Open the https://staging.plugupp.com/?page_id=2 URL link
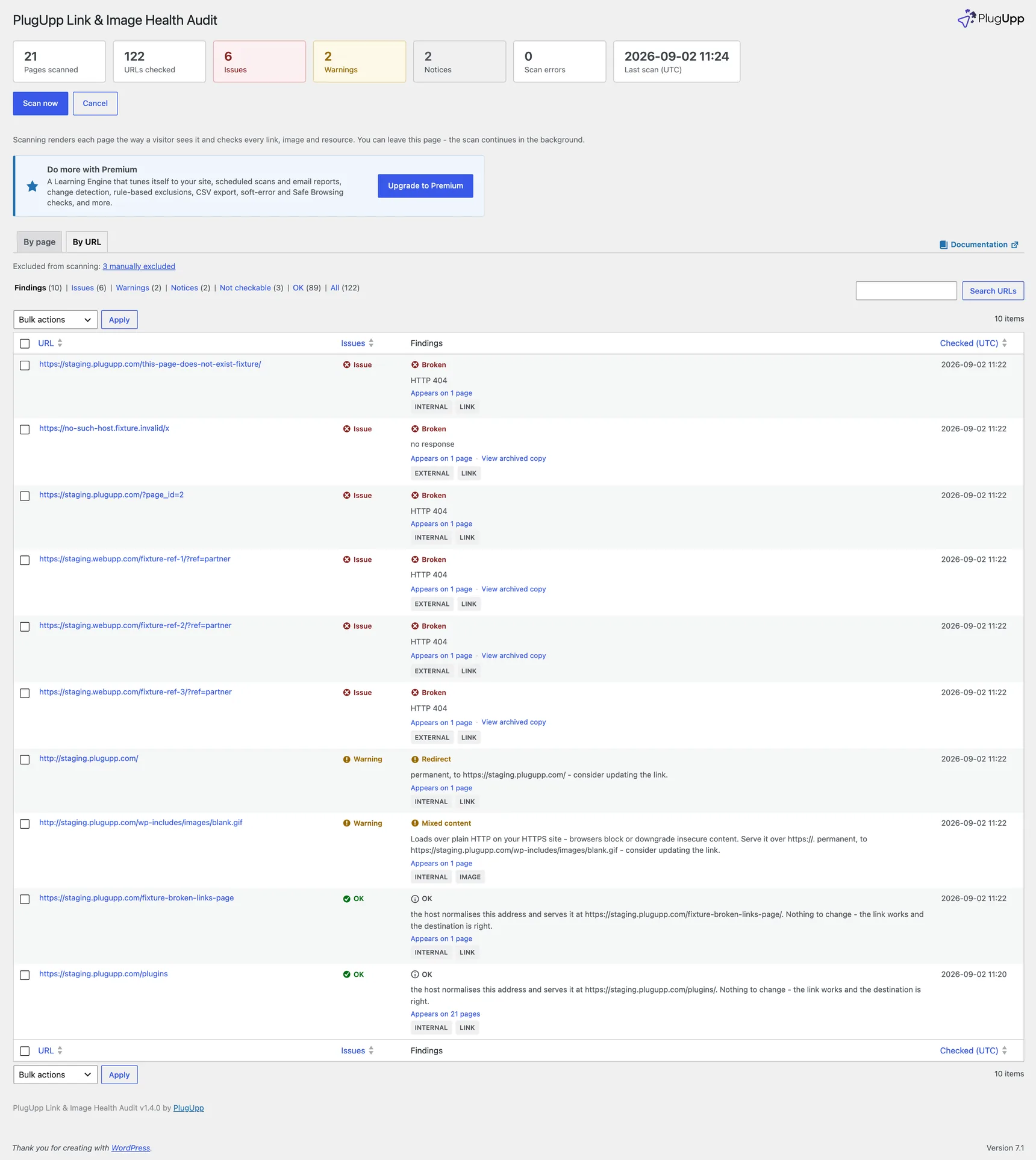The width and height of the screenshot is (1036, 1160). [111, 495]
